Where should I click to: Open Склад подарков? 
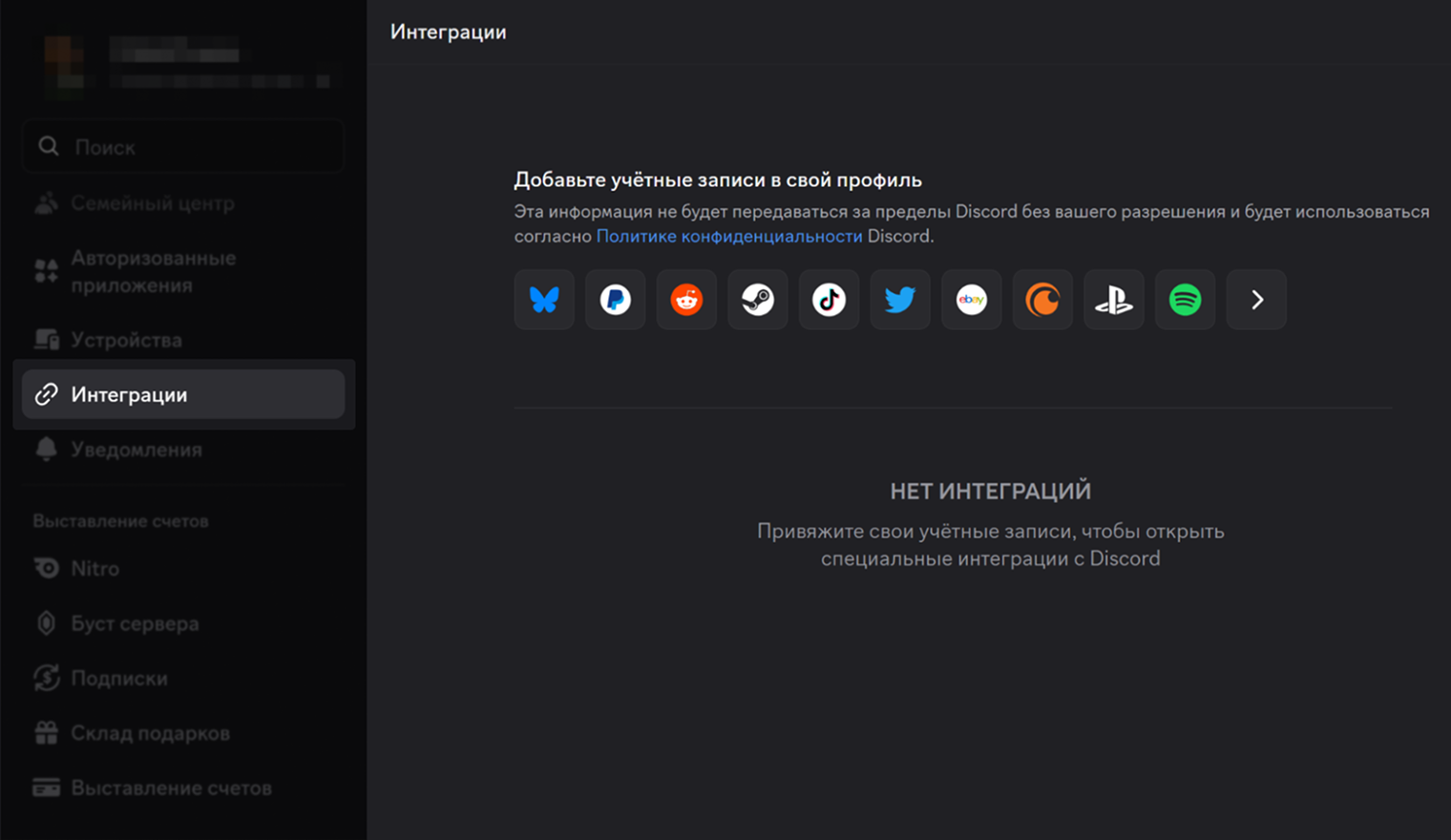click(183, 733)
